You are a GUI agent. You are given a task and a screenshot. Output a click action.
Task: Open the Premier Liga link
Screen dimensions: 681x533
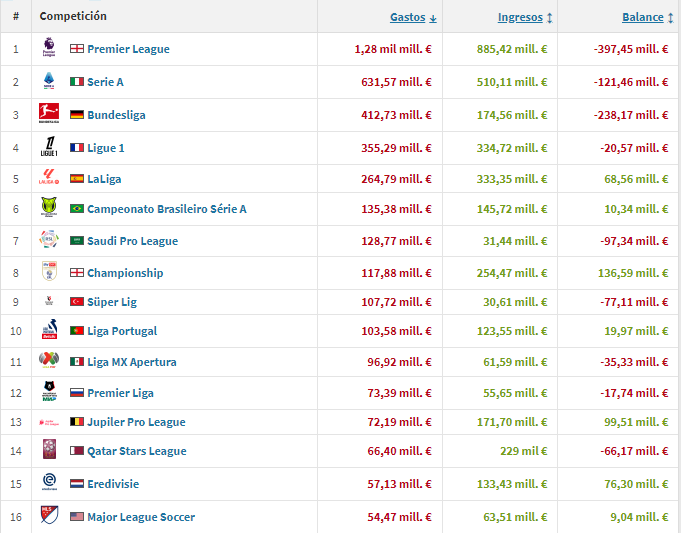pyautogui.click(x=120, y=393)
